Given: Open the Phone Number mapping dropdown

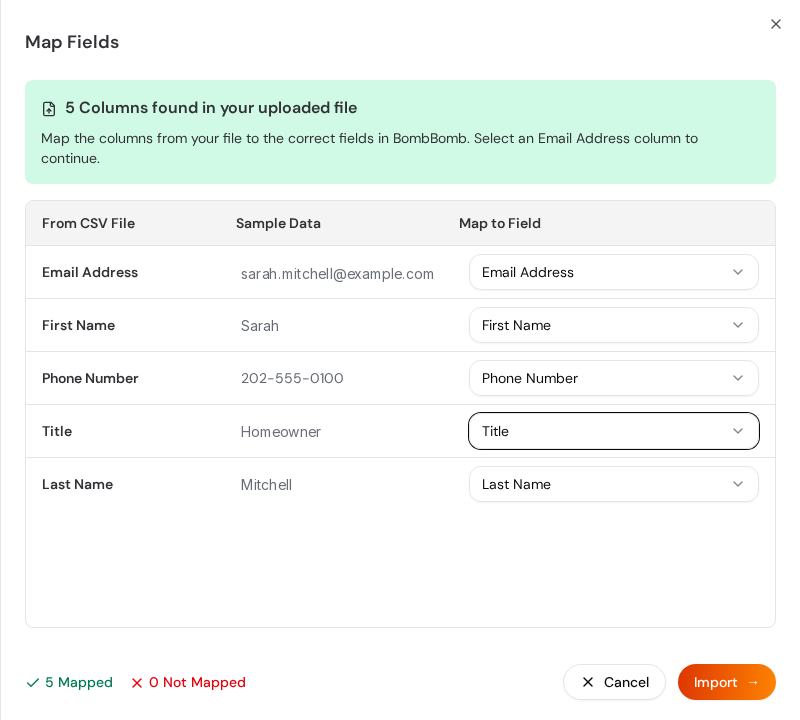Looking at the screenshot, I should pyautogui.click(x=613, y=378).
